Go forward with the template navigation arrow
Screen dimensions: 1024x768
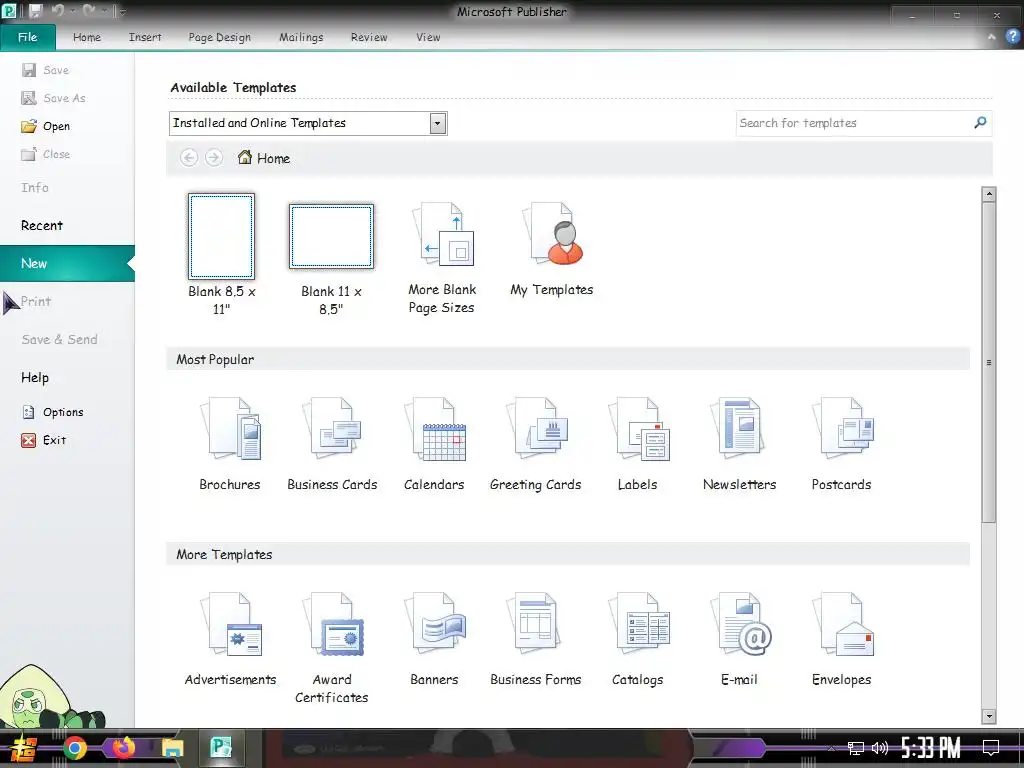(214, 157)
